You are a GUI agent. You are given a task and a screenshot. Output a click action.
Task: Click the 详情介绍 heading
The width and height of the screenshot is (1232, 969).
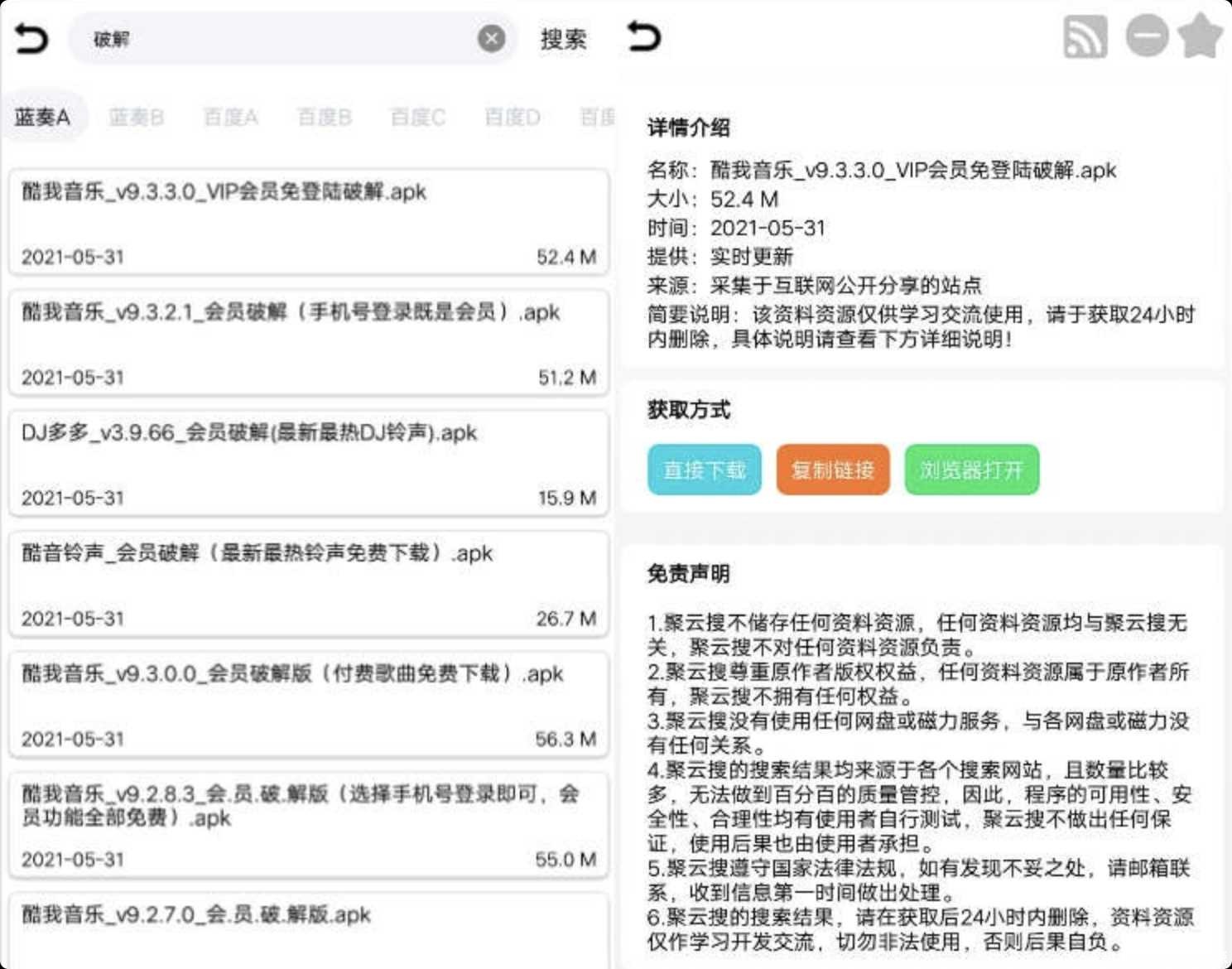tap(689, 128)
